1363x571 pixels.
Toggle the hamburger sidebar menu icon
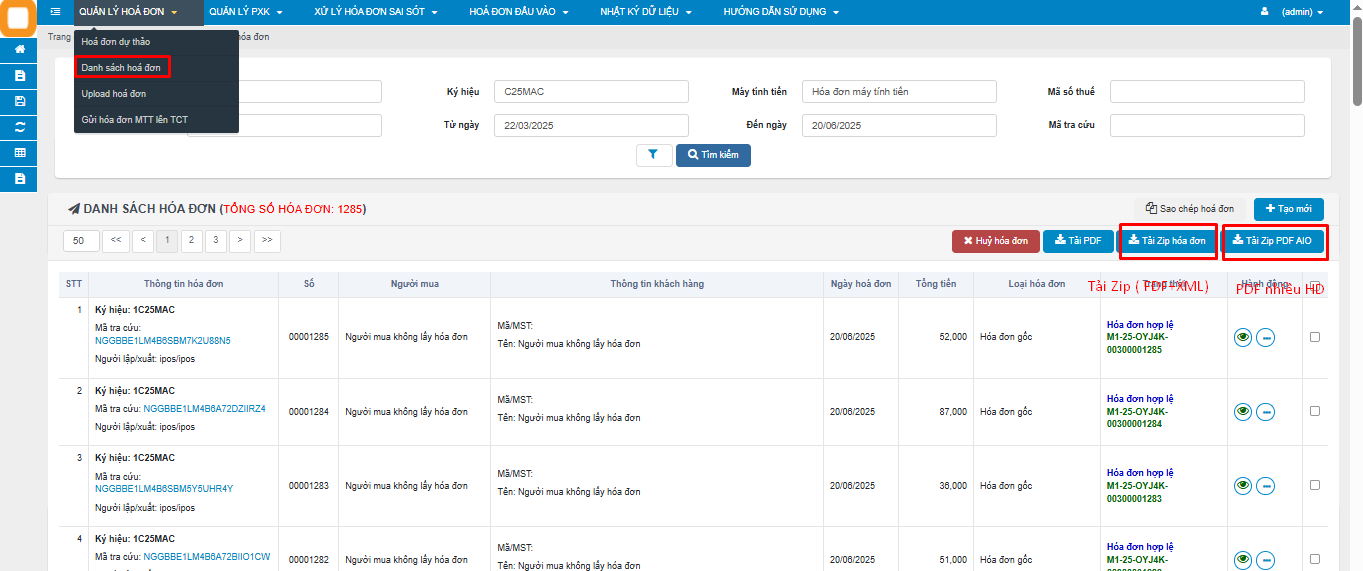click(x=55, y=12)
